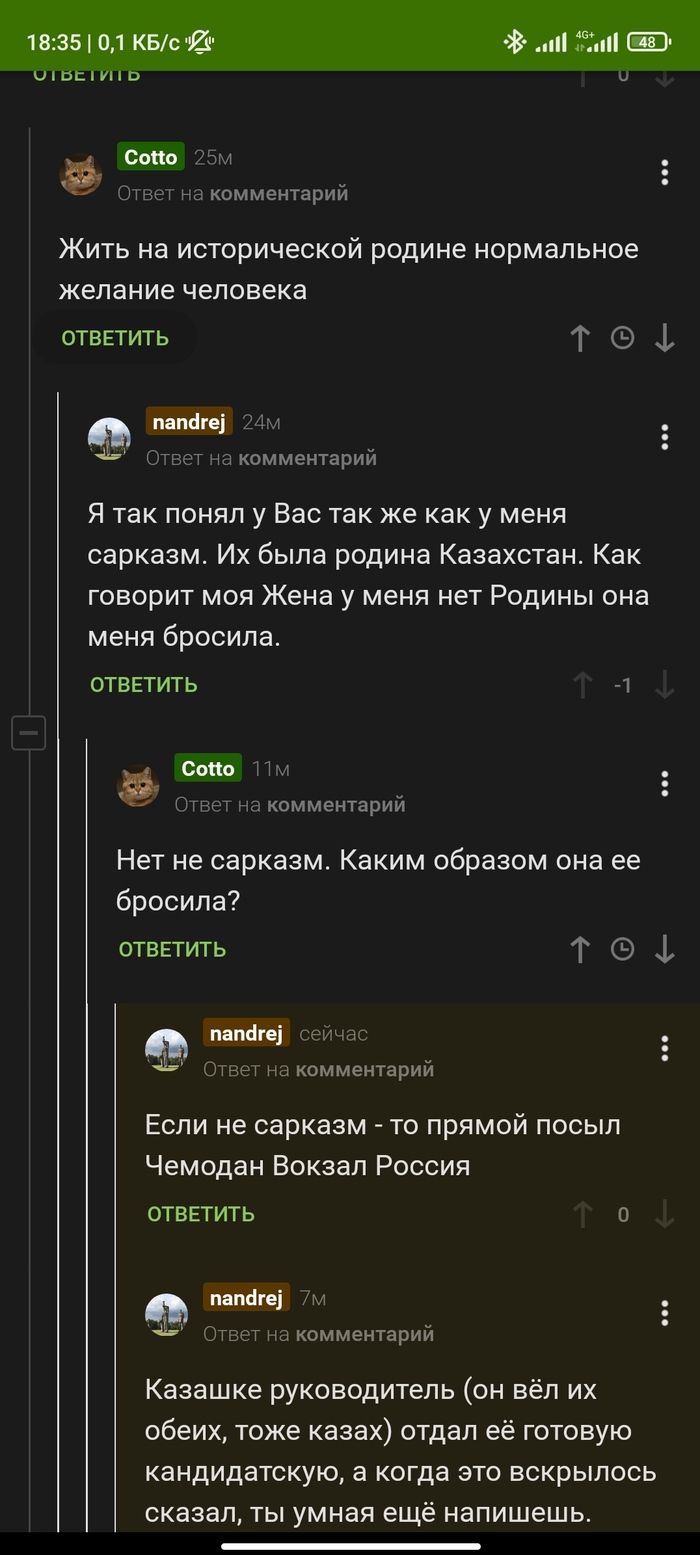This screenshot has height=1555, width=700.
Task: Collapse the comment thread with minus button
Action: click(x=28, y=734)
